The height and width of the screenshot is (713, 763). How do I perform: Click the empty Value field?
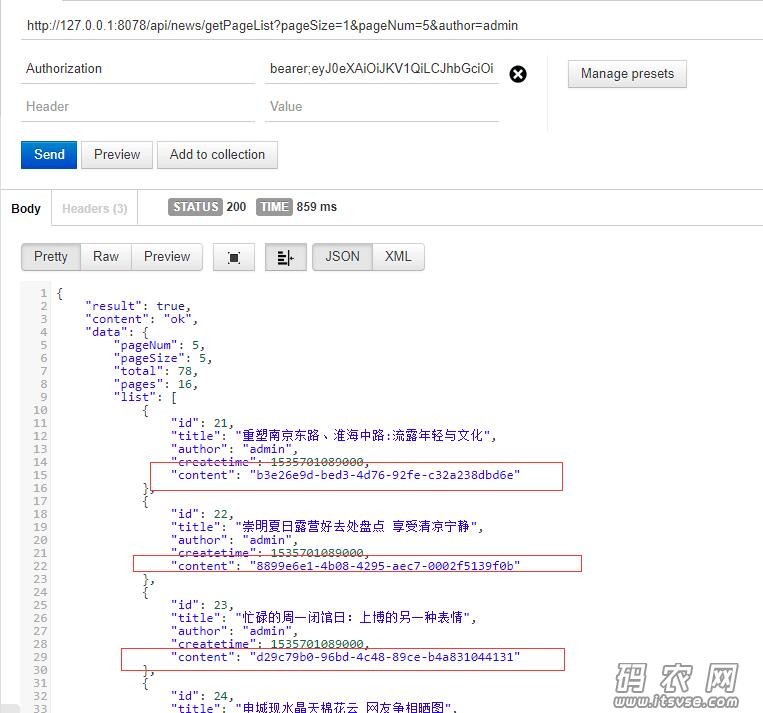382,107
